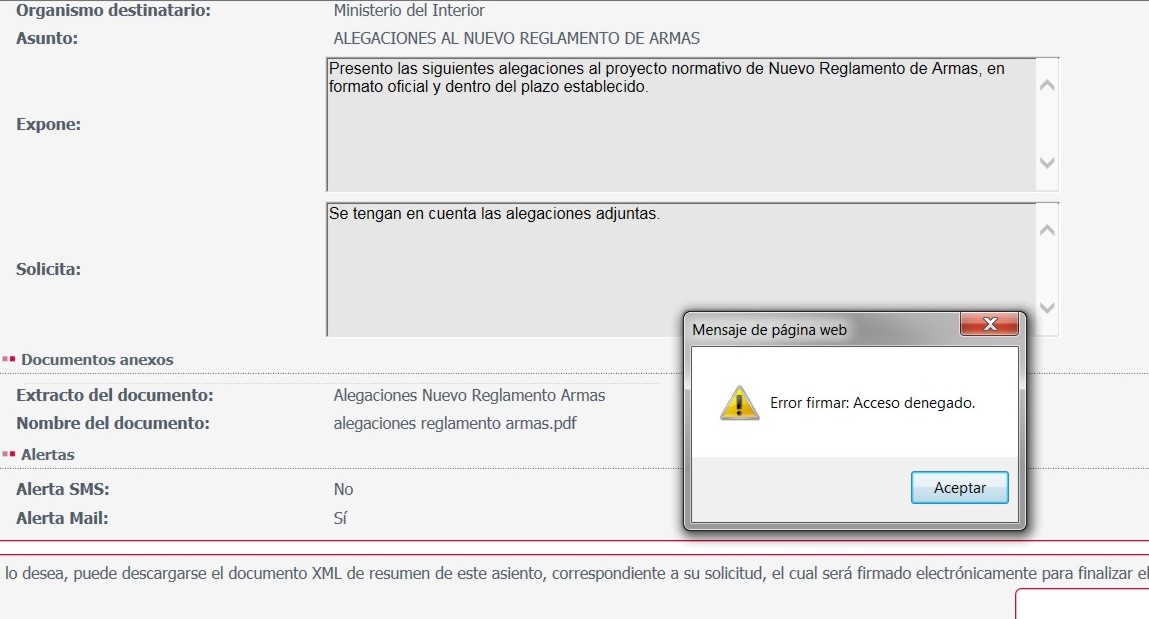Viewport: 1149px width, 619px height.
Task: Click the Asunto value 'ALEGACIONES AL NUEVO REGLAMENTO DE ARMAS'
Action: (x=516, y=38)
